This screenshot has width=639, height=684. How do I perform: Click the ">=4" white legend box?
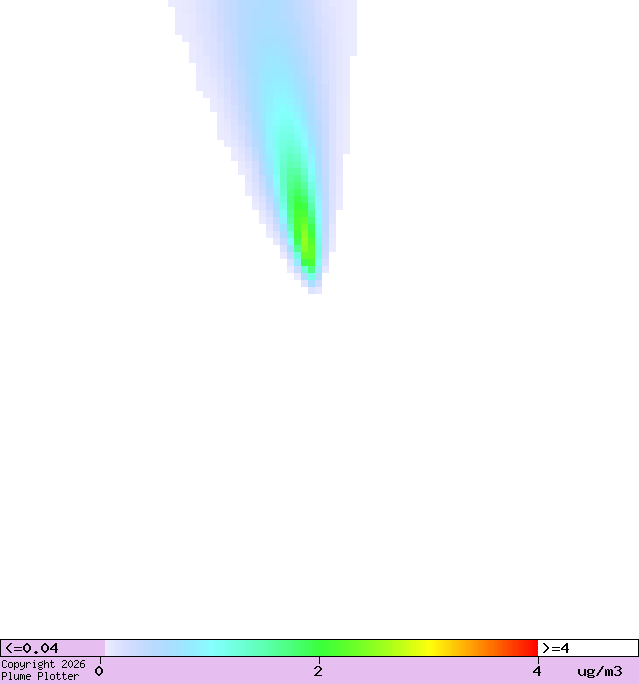(x=587, y=648)
